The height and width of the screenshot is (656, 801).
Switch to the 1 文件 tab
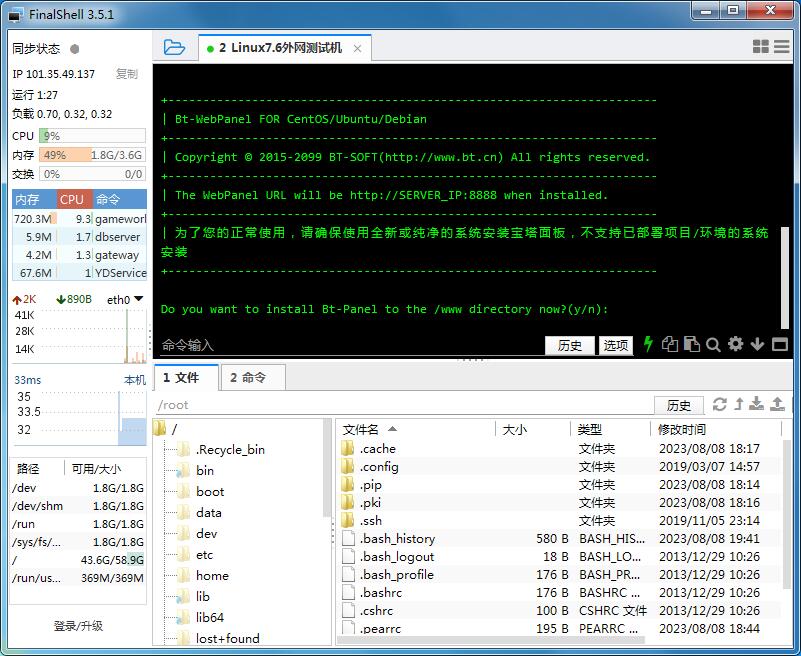click(186, 378)
